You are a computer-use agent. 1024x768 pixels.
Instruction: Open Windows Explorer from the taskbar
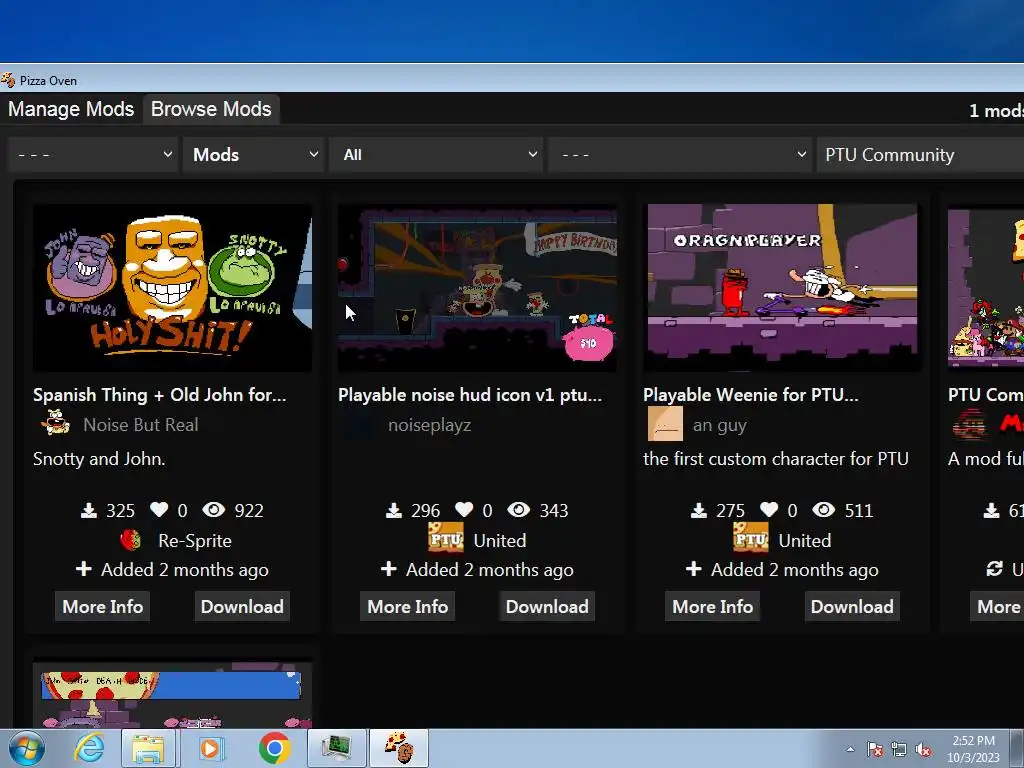point(148,749)
